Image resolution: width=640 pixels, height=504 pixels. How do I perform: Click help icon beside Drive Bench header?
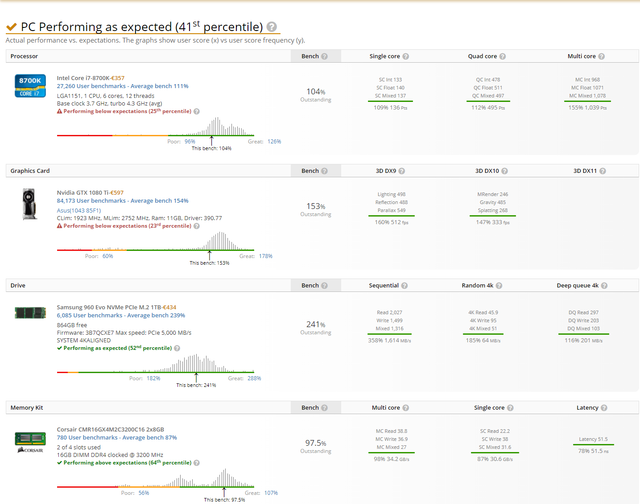324,286
